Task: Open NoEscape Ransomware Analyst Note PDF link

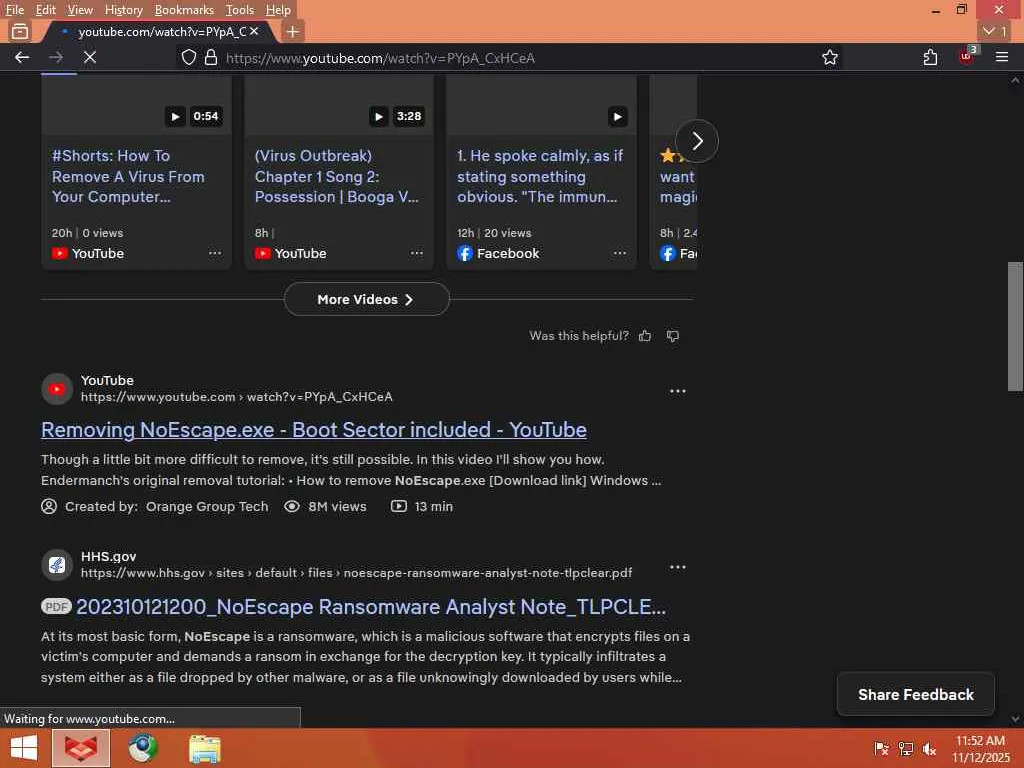Action: tap(371, 607)
